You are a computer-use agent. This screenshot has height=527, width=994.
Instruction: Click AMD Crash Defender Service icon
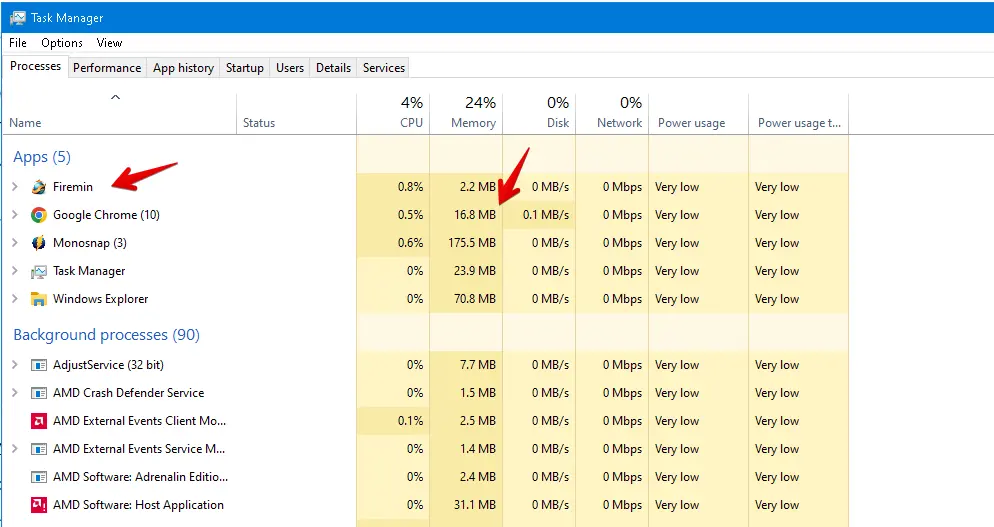(x=39, y=393)
